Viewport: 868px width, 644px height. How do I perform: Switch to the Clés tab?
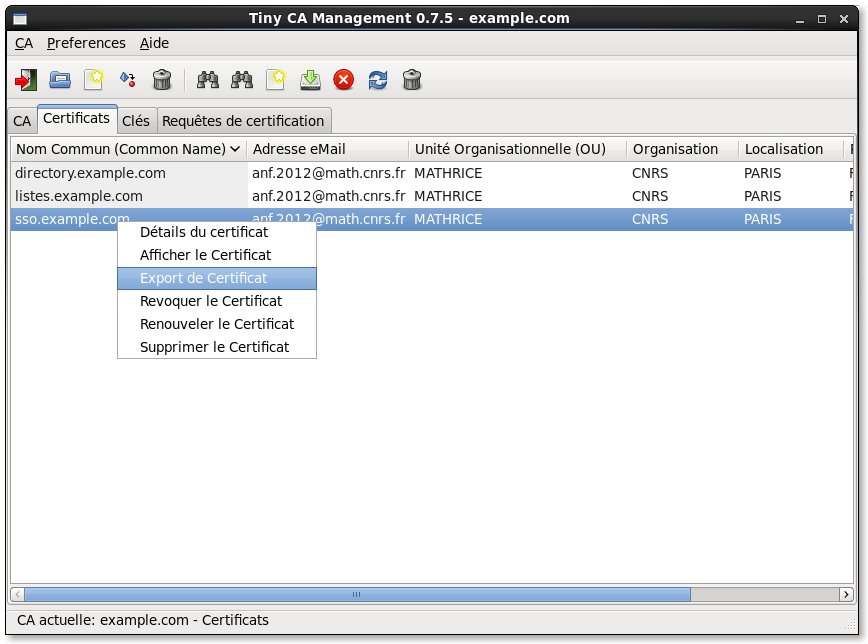(136, 121)
